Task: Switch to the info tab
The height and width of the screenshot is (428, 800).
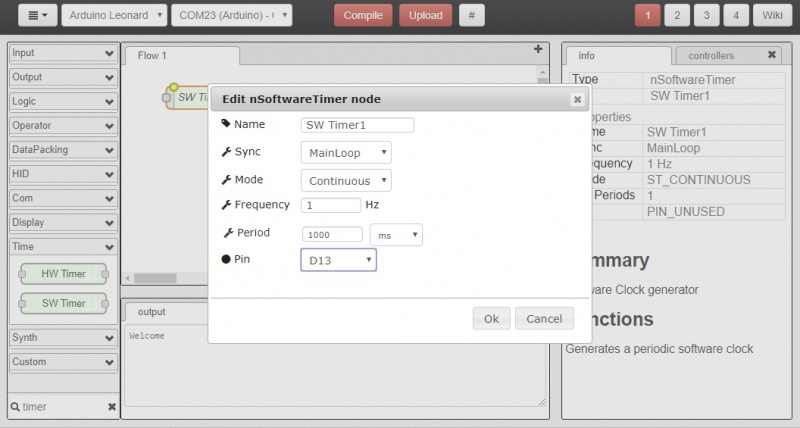Action: (618, 56)
